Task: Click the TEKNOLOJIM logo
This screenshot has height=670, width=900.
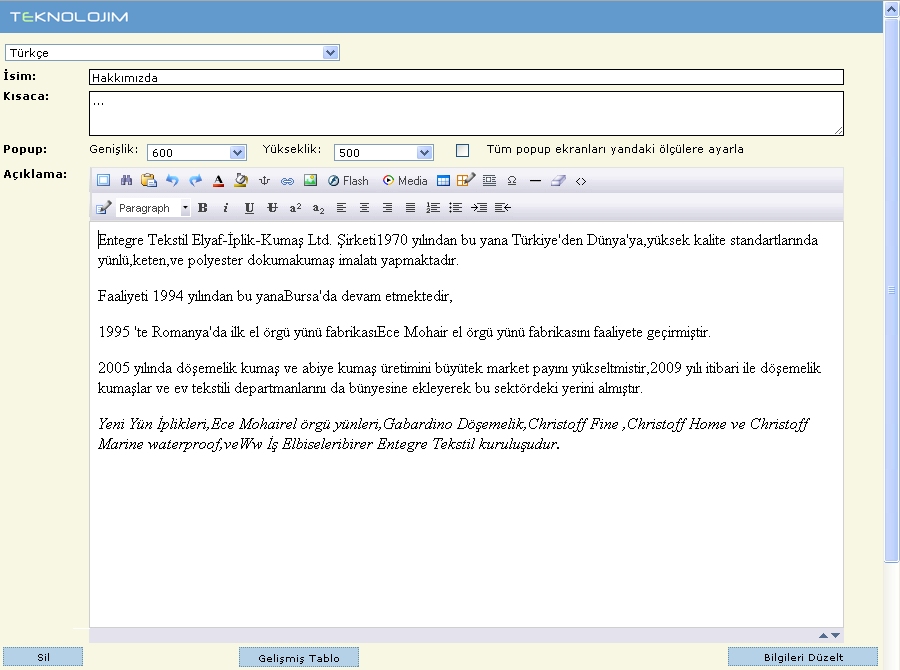Action: 69,17
